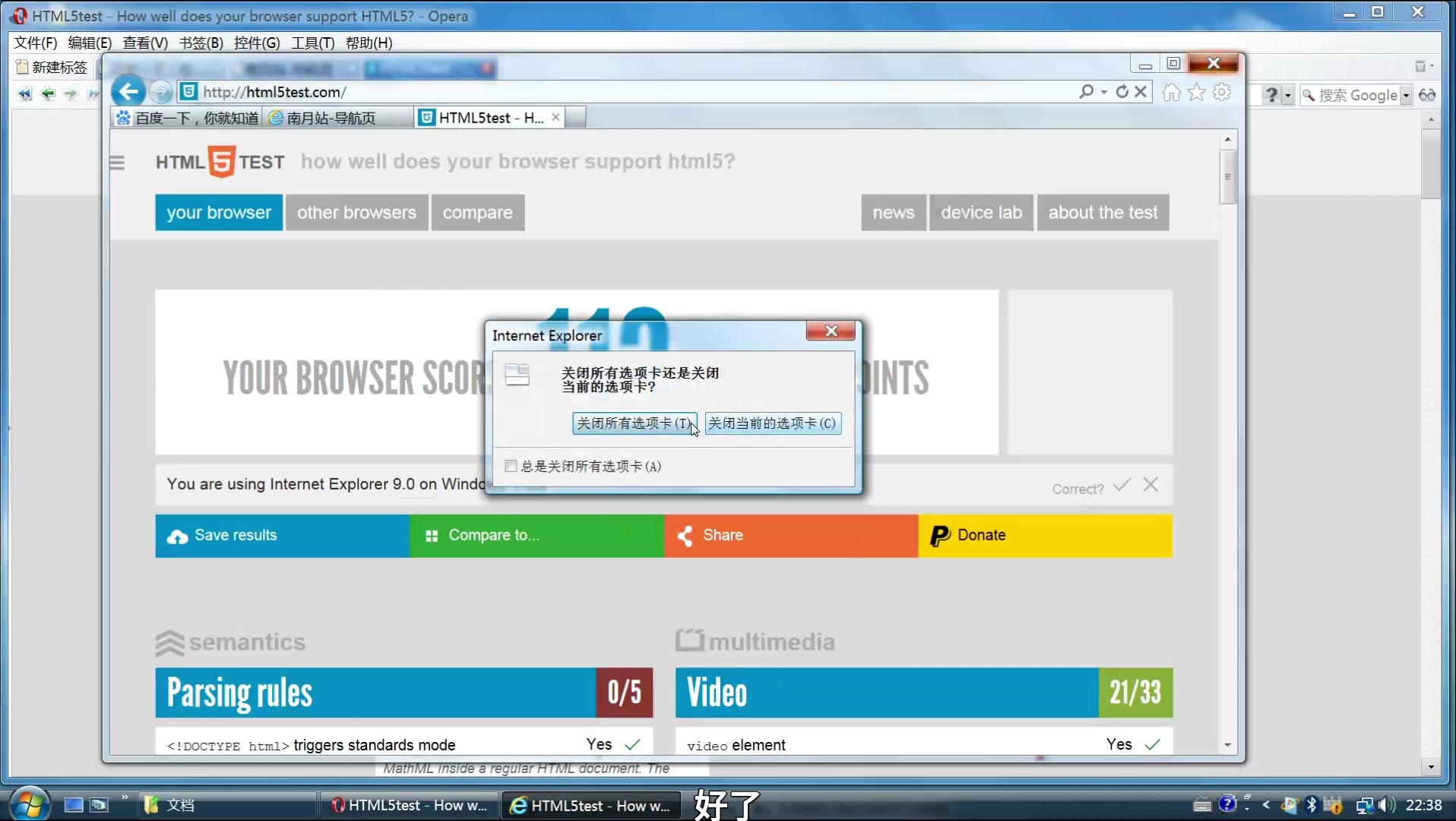Refresh the page in Internet Explorer
Image resolution: width=1456 pixels, height=821 pixels.
pyautogui.click(x=1122, y=92)
